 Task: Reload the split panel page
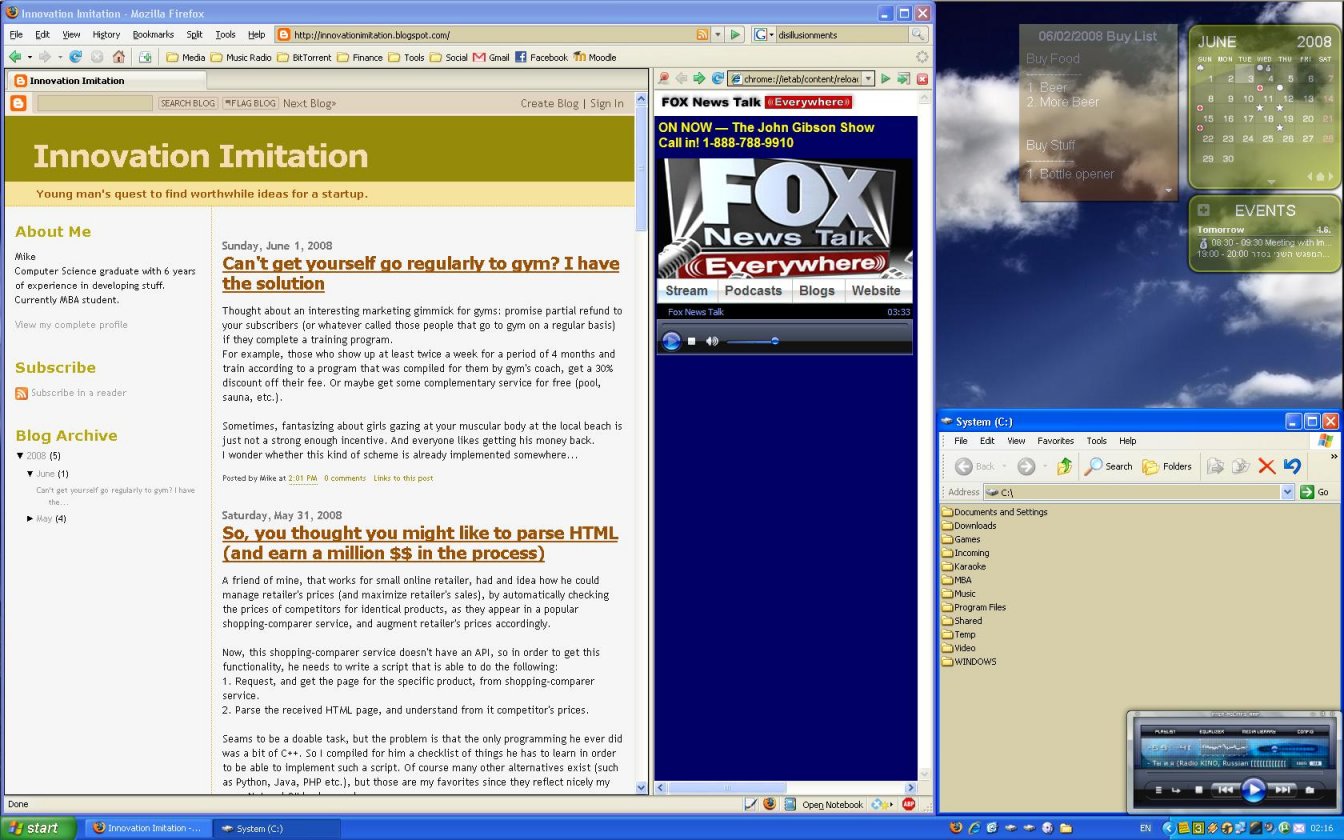[718, 78]
